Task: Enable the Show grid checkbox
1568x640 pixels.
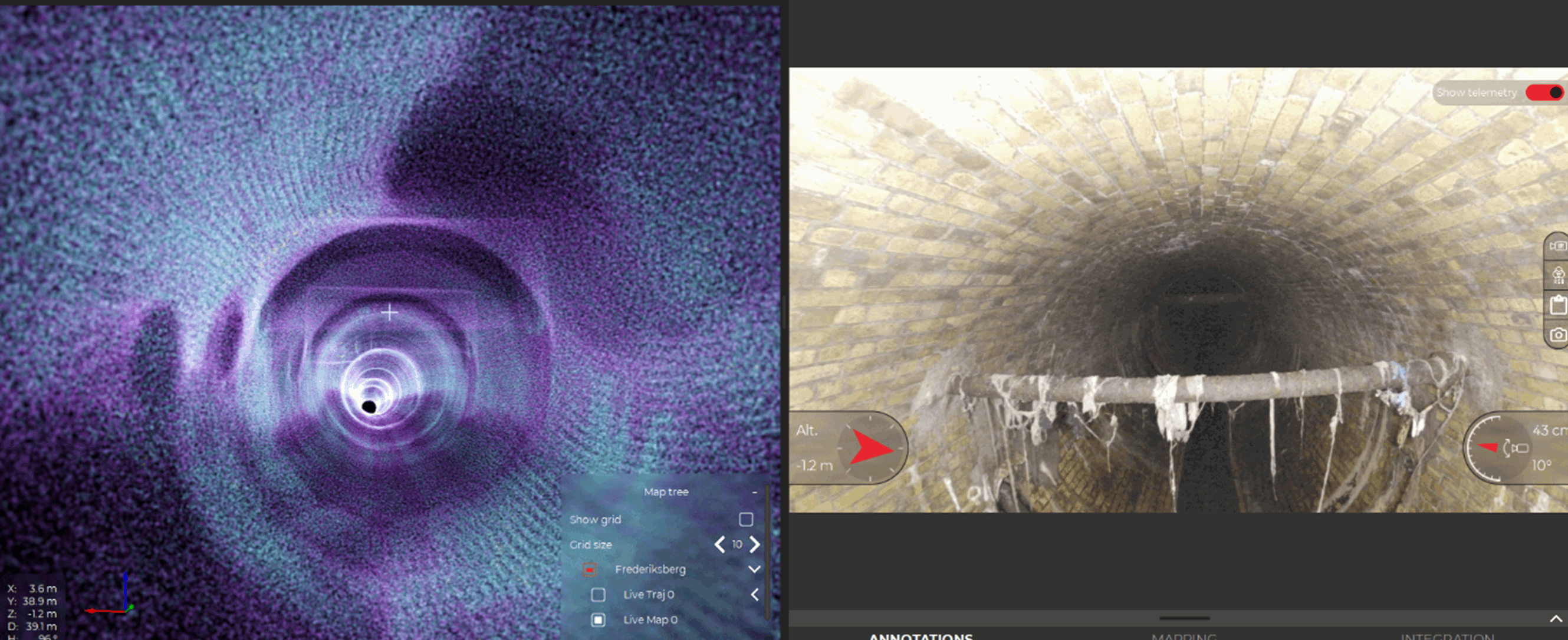Action: pyautogui.click(x=745, y=519)
